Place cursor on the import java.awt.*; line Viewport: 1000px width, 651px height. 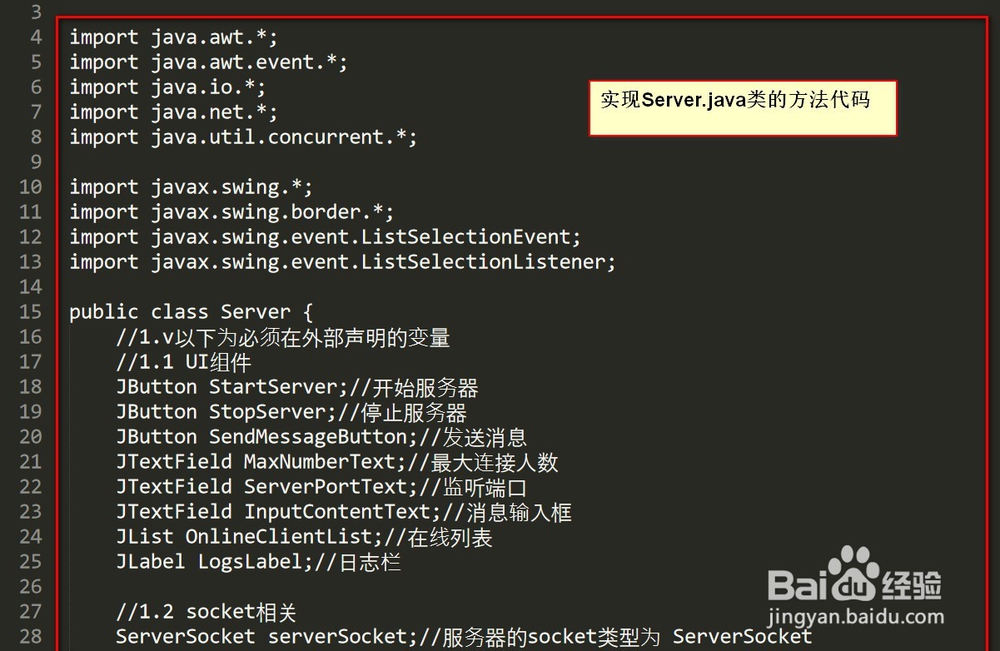[173, 38]
